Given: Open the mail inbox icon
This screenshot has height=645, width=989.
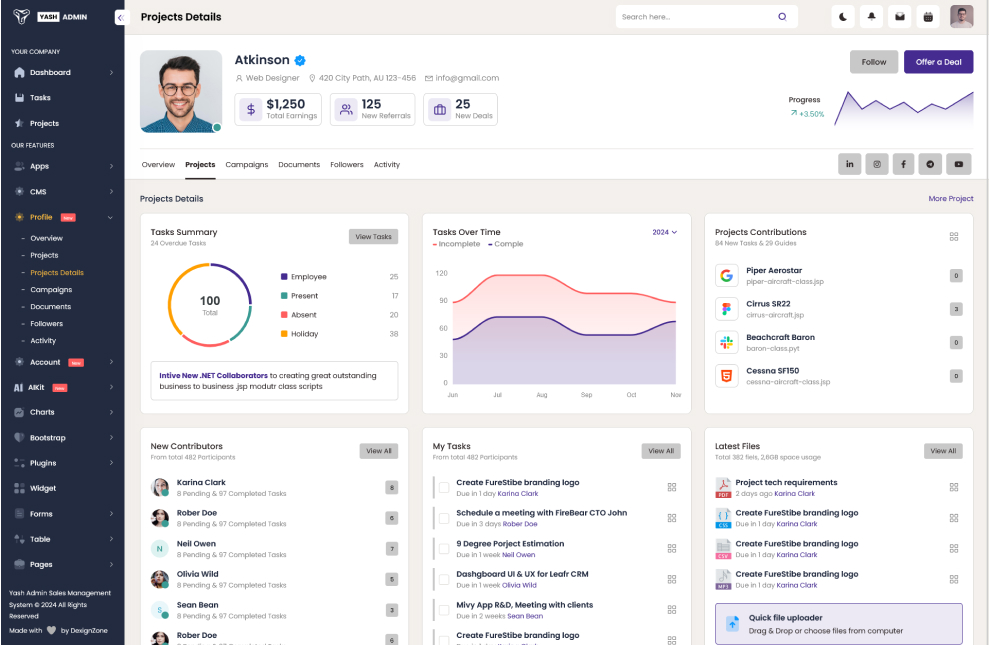Looking at the screenshot, I should point(900,17).
